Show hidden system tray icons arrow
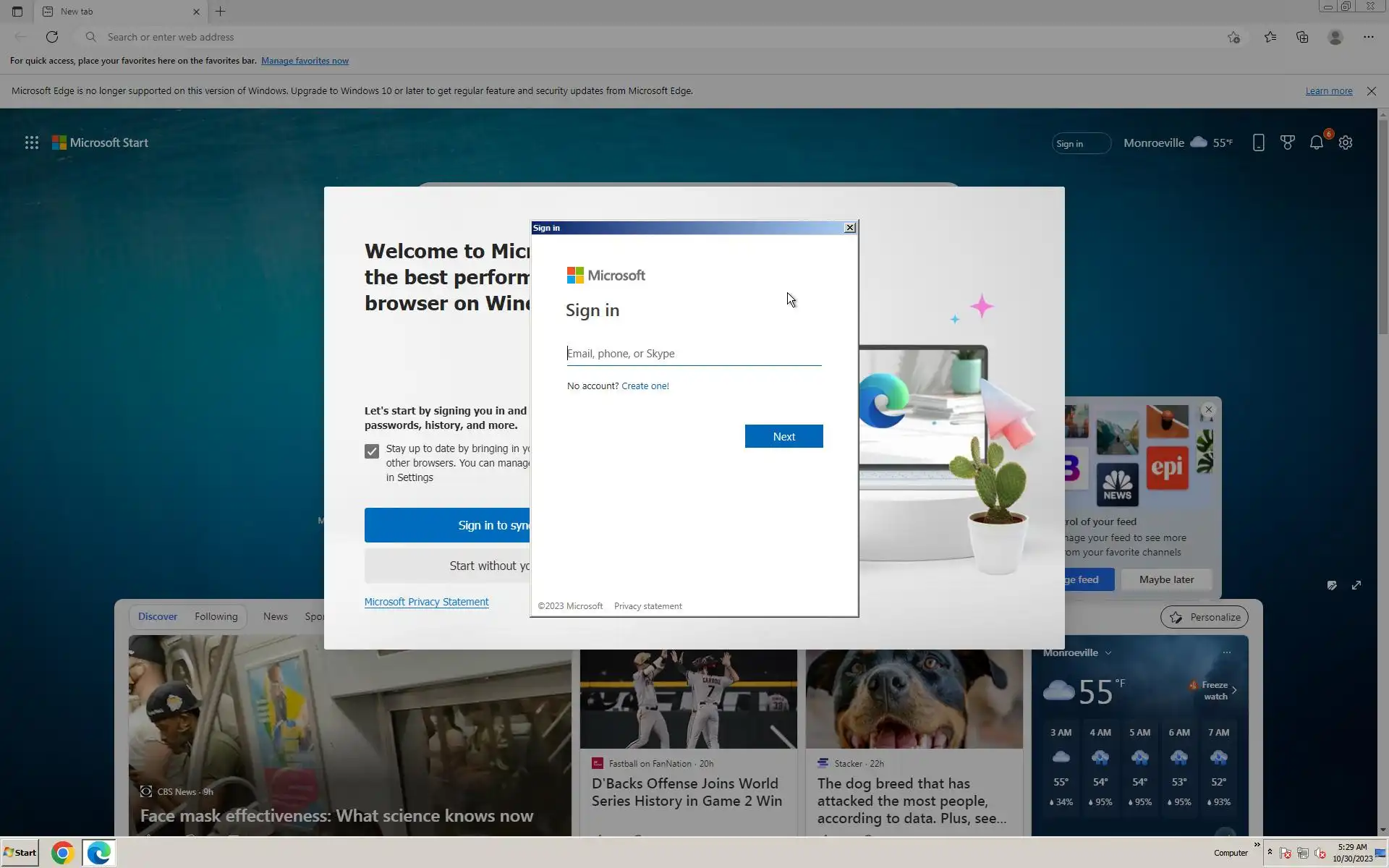This screenshot has width=1389, height=868. click(1270, 852)
